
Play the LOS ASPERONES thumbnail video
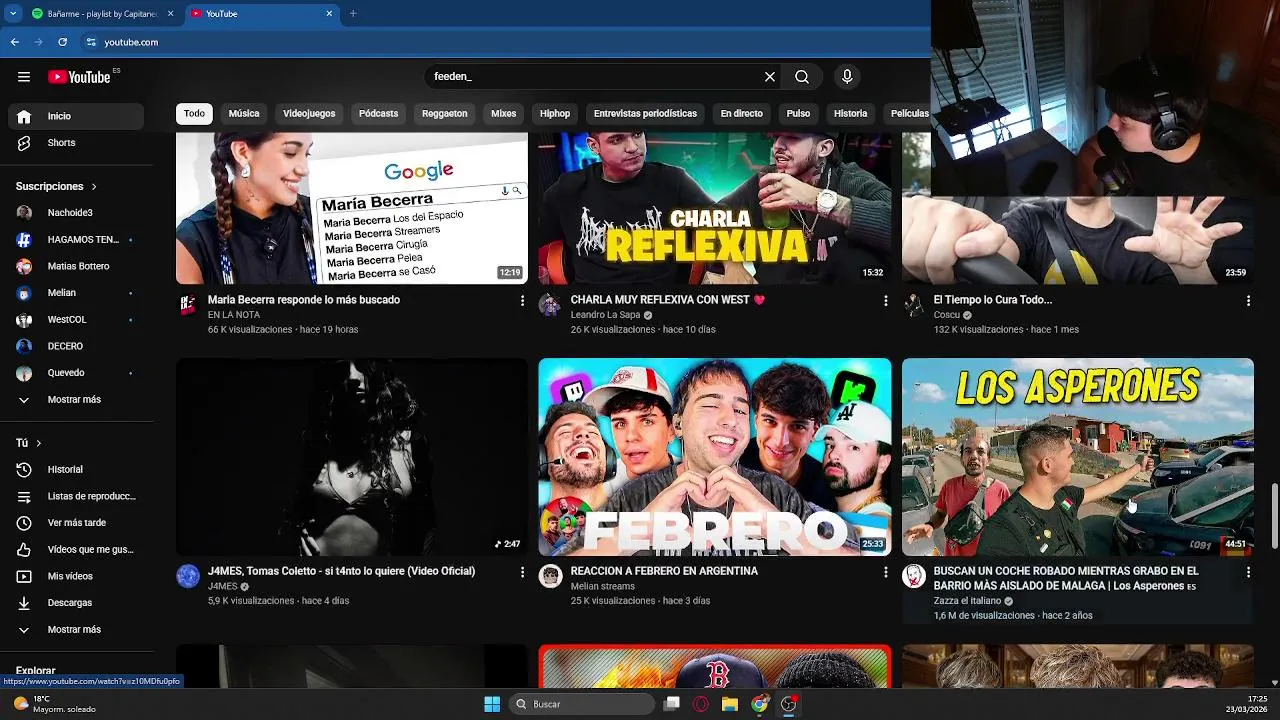(x=1077, y=457)
